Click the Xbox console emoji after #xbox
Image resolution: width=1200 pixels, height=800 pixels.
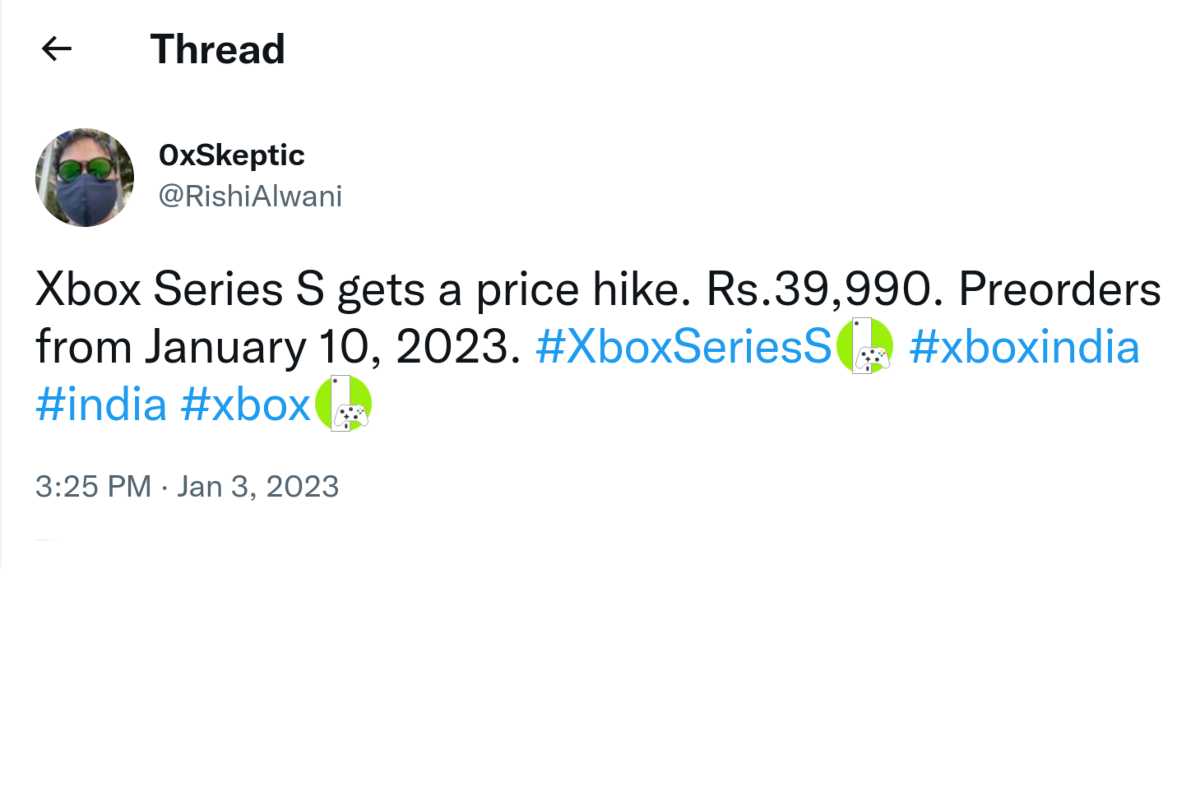pyautogui.click(x=343, y=405)
